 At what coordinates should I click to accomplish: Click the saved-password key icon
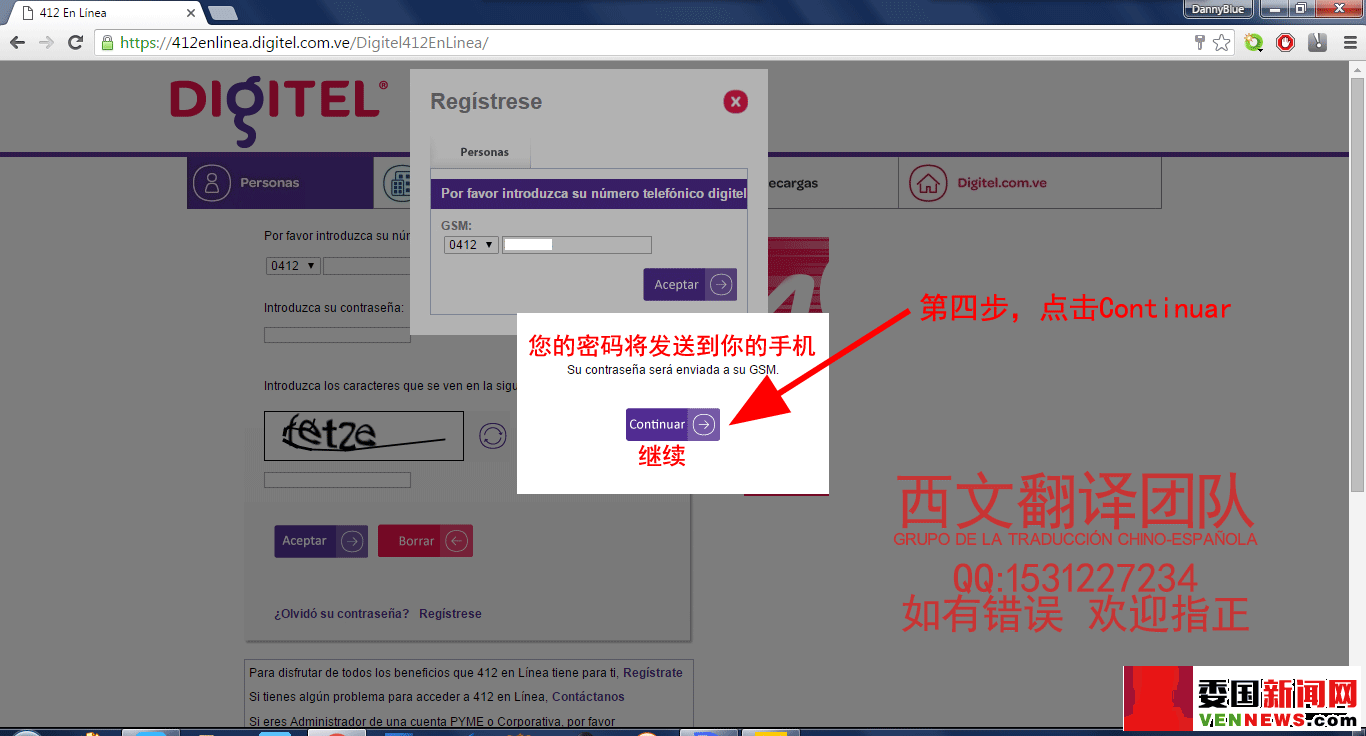[x=1200, y=43]
